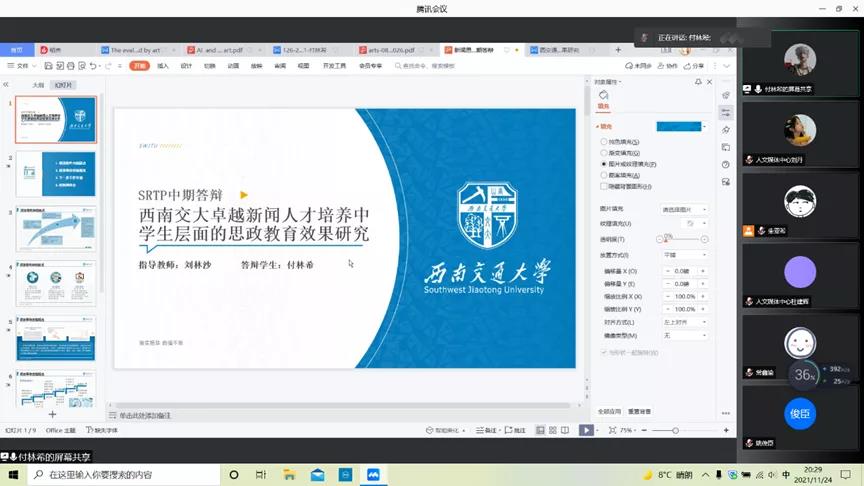Open Windows Start menu
The height and width of the screenshot is (486, 864).
[14, 475]
